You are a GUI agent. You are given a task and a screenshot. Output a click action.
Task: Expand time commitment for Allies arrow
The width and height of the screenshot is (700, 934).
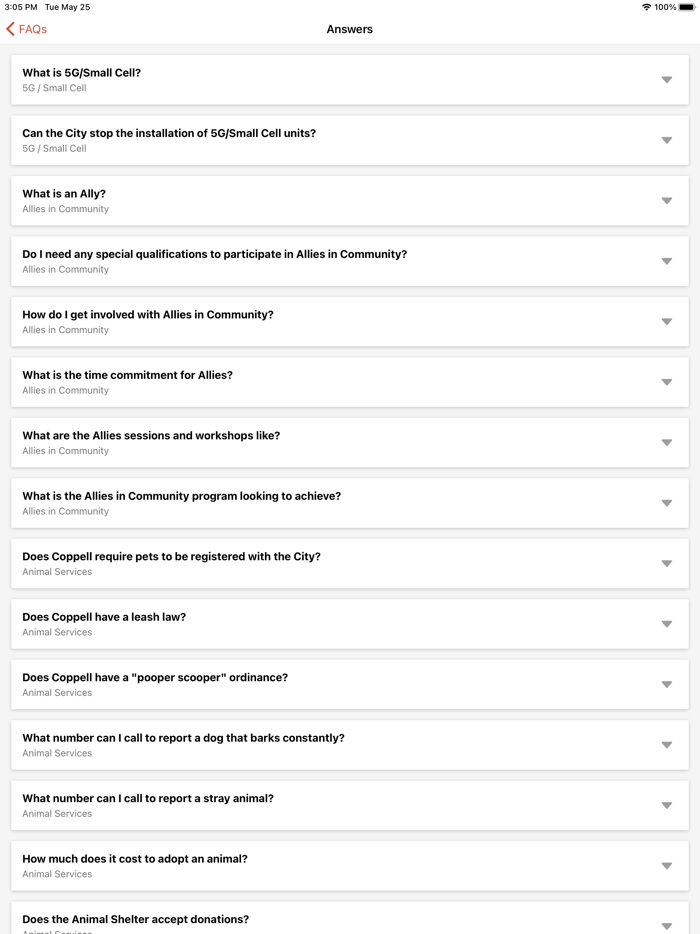coord(666,382)
